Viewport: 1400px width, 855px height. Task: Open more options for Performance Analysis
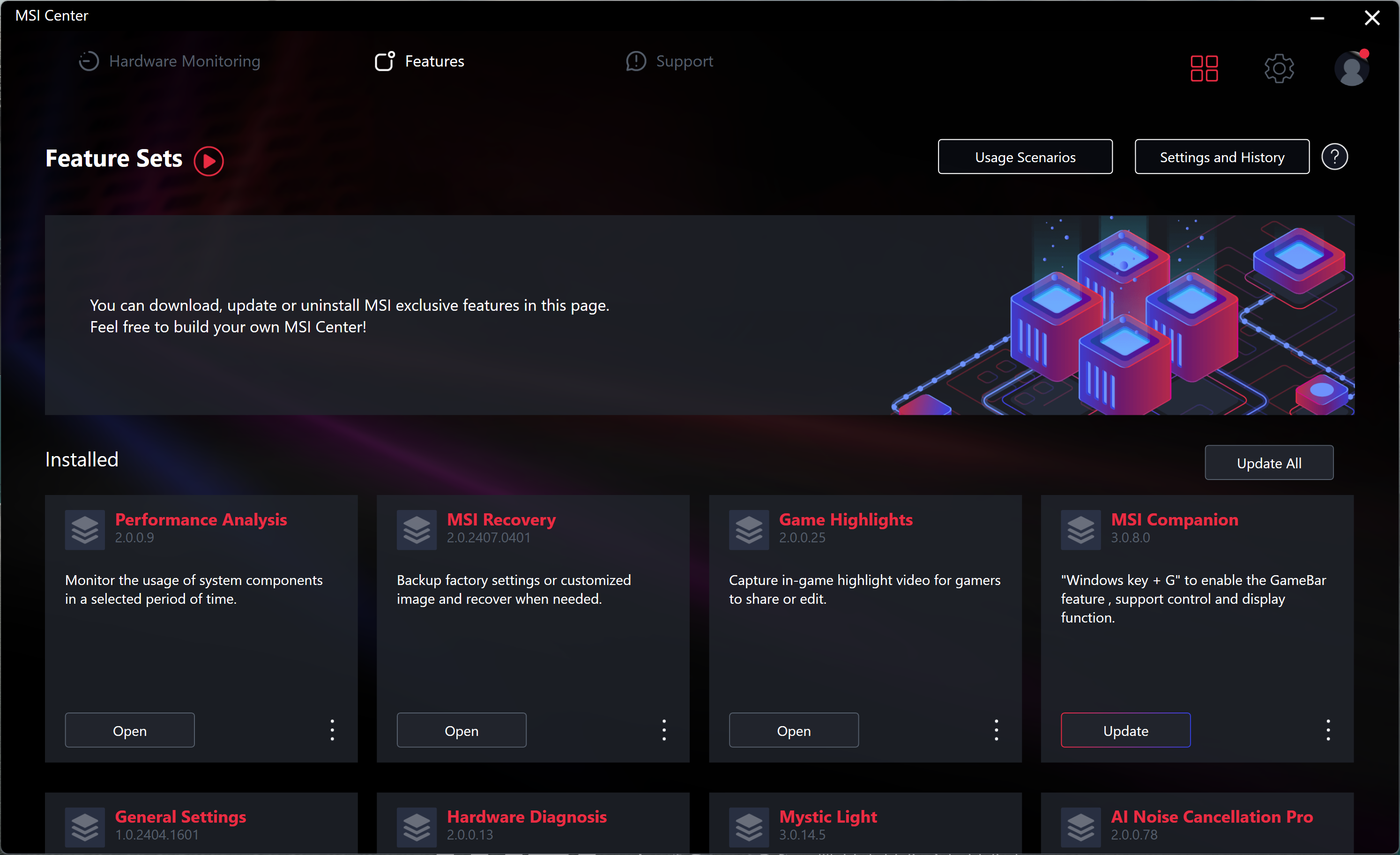point(332,730)
